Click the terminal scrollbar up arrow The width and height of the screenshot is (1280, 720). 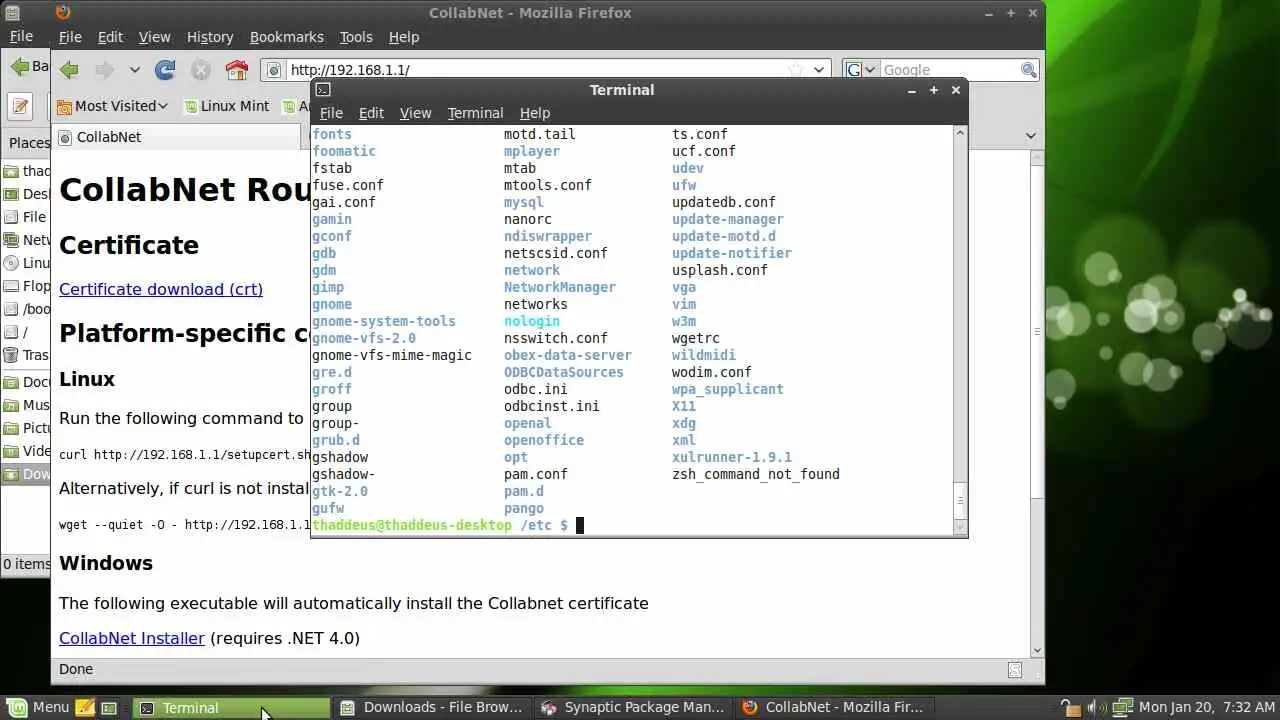(961, 133)
